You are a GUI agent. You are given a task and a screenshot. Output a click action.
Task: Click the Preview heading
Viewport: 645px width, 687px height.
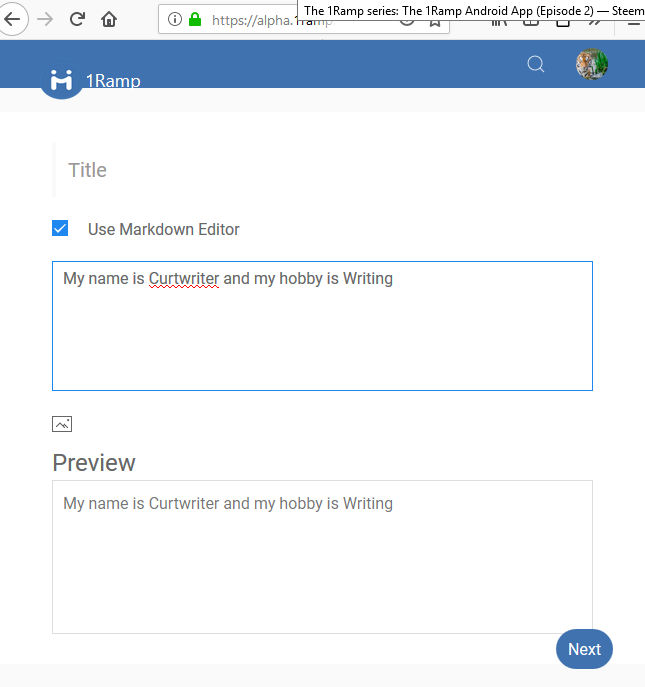tap(94, 463)
